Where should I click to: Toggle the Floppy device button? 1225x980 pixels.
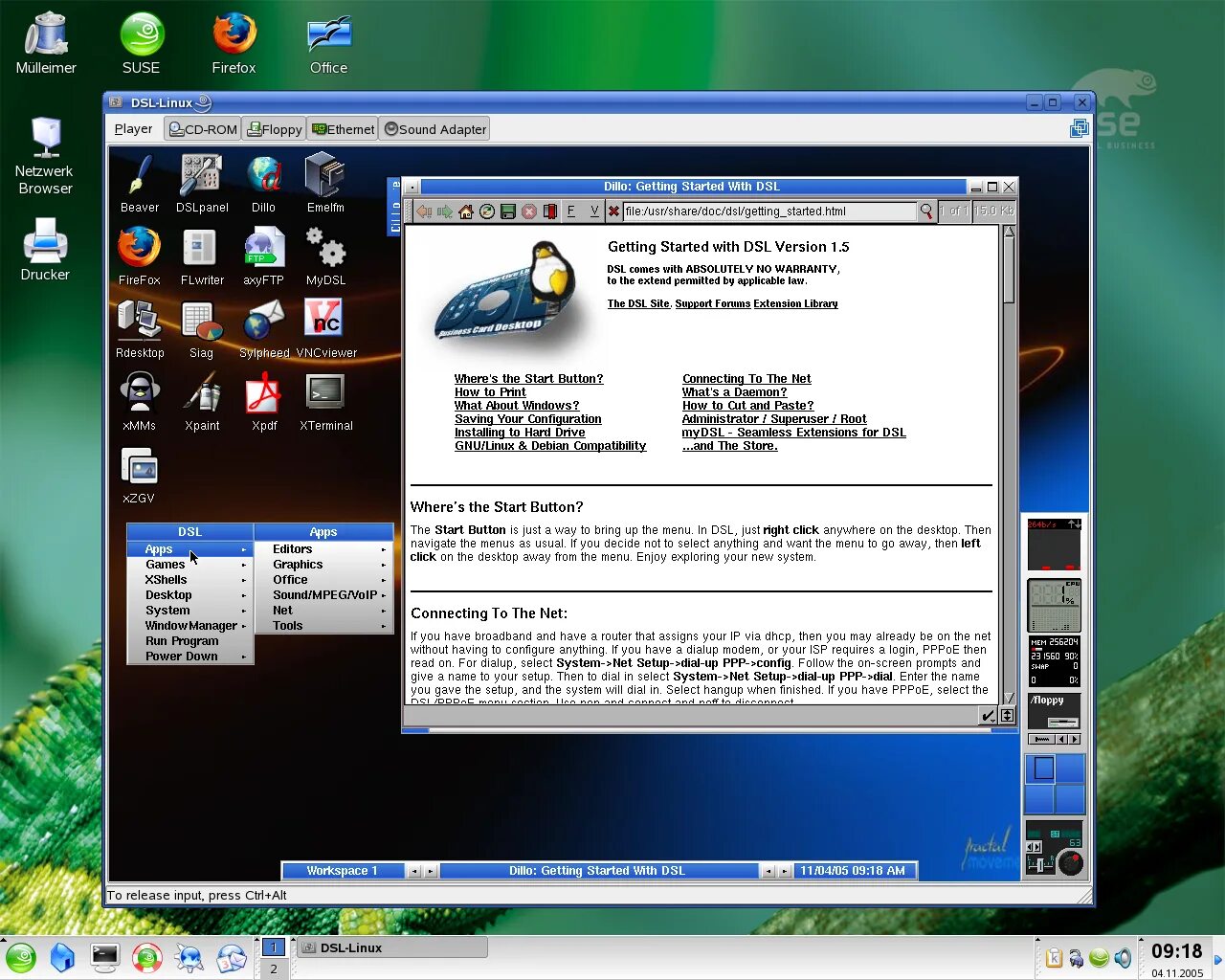275,129
